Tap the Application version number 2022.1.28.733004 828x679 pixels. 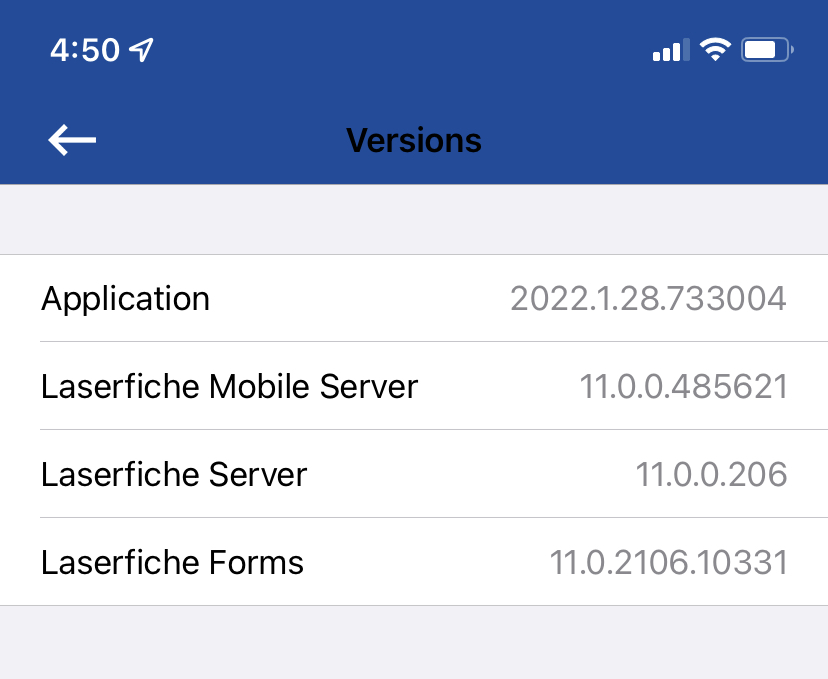(648, 298)
